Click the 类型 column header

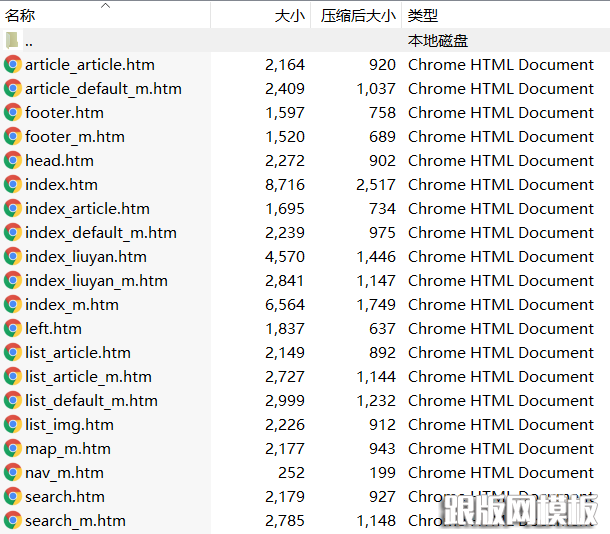pyautogui.click(x=423, y=16)
